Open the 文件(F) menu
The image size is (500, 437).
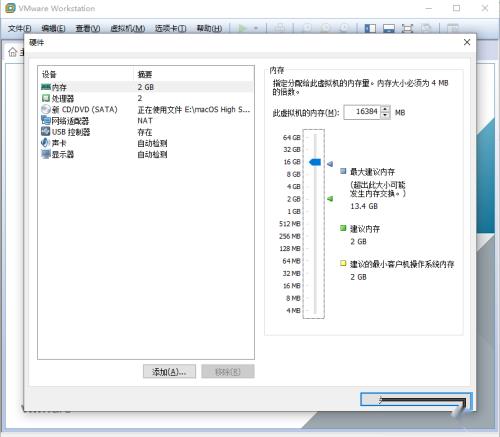(19, 29)
